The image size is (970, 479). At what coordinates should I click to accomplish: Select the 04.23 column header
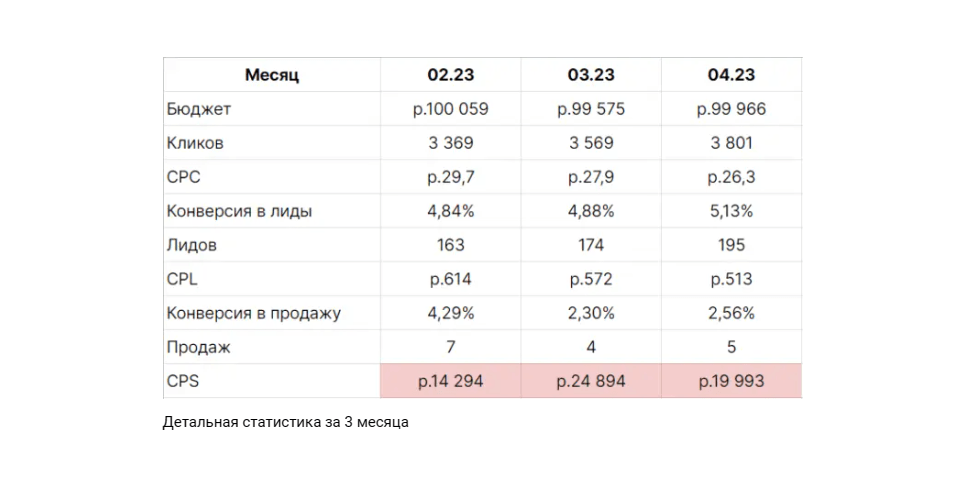(x=731, y=75)
